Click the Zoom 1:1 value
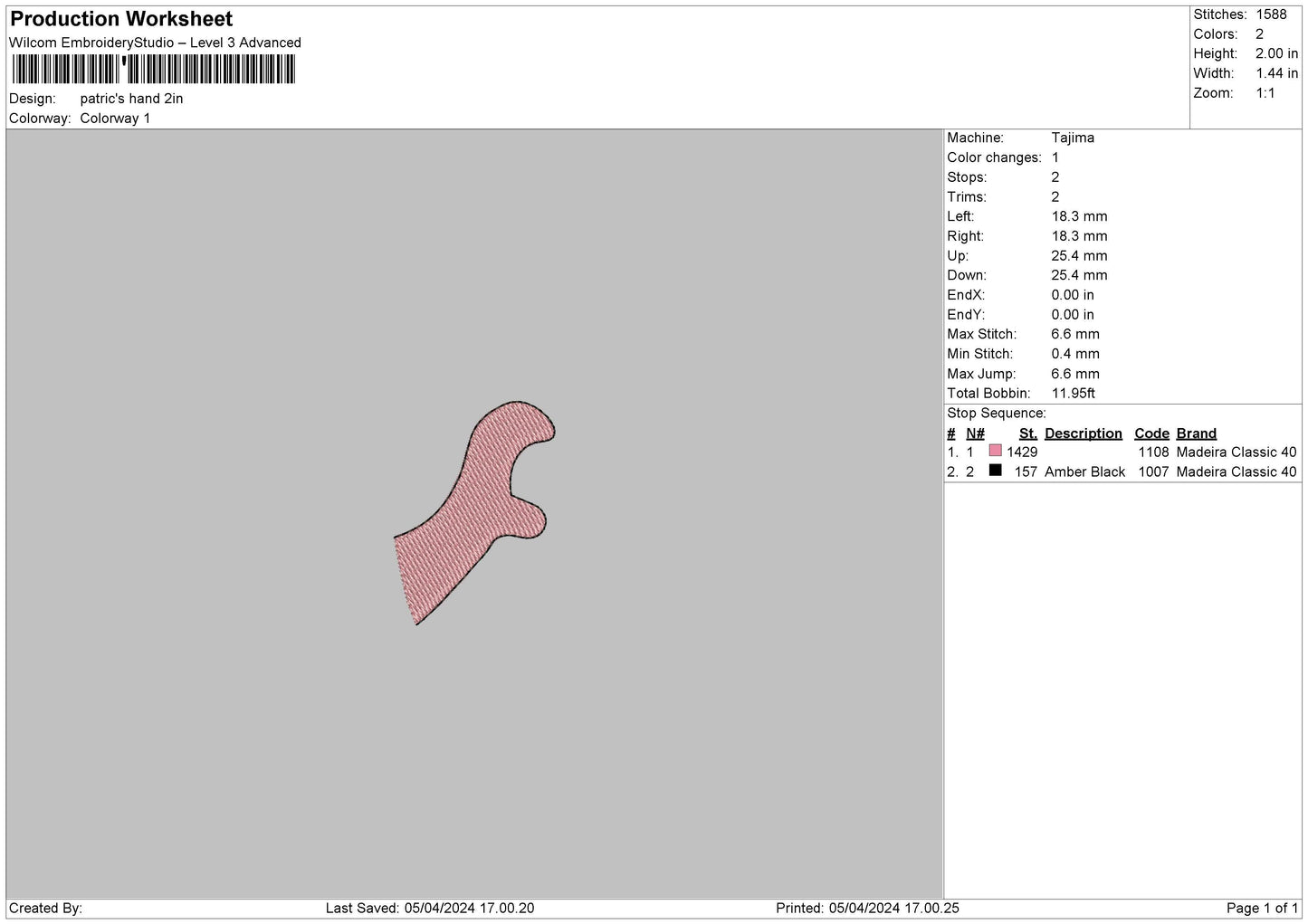The height and width of the screenshot is (924, 1308). (1265, 93)
